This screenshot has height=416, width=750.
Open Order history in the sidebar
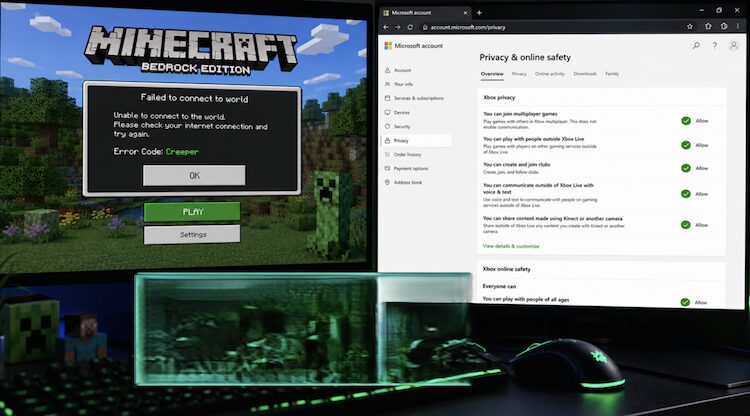pyautogui.click(x=403, y=154)
